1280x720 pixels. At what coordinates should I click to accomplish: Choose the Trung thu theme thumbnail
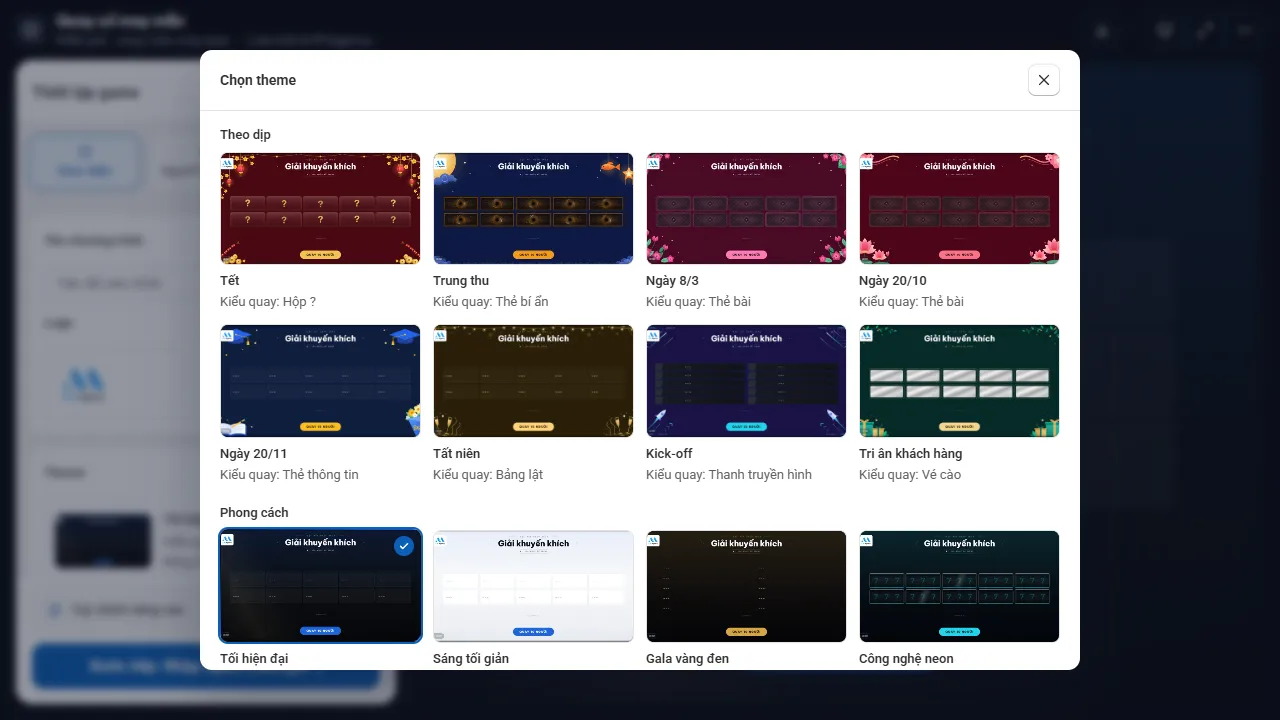point(533,208)
